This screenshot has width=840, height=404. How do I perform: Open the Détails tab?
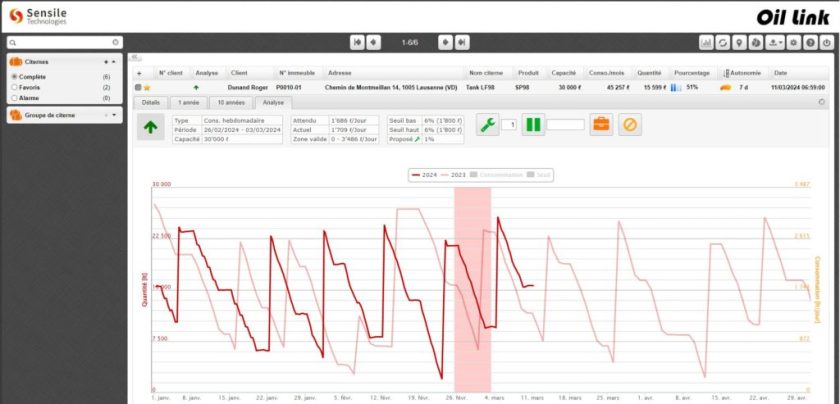[151, 102]
